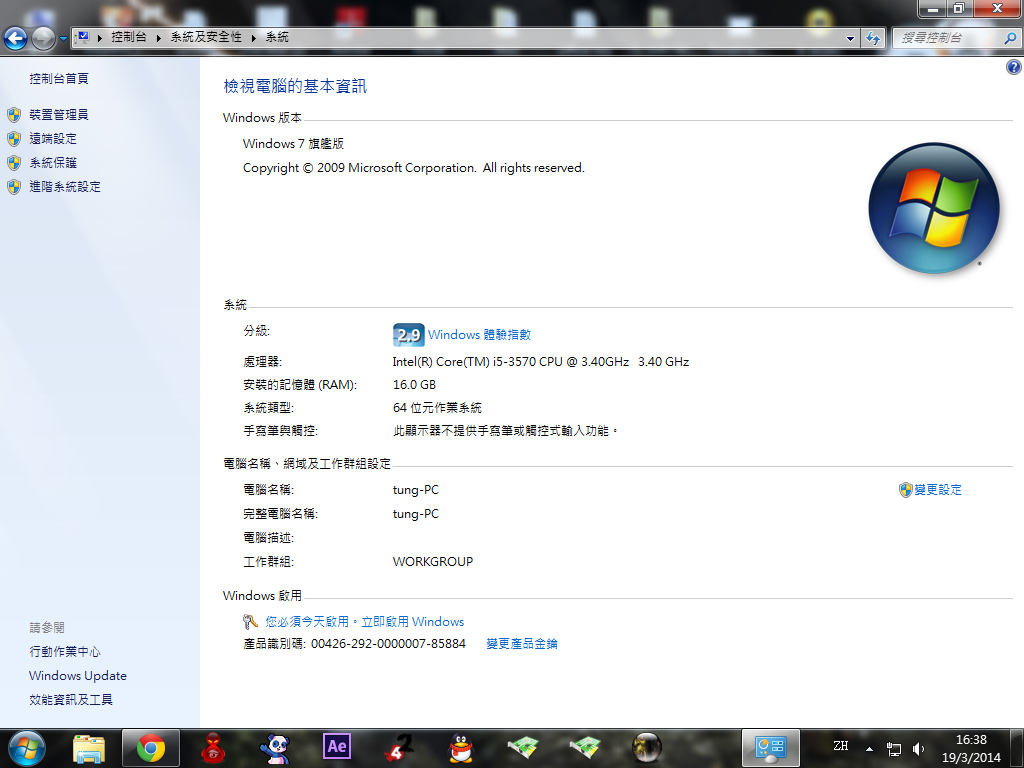The width and height of the screenshot is (1024, 768).
Task: Open Windows Update link in sidebar
Action: point(78,676)
